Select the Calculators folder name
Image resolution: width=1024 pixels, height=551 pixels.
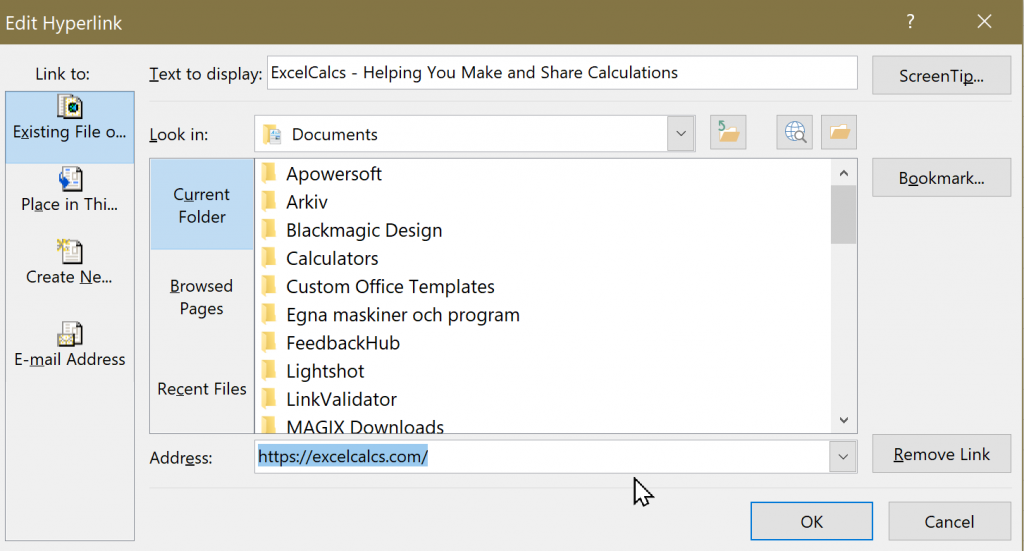point(332,258)
